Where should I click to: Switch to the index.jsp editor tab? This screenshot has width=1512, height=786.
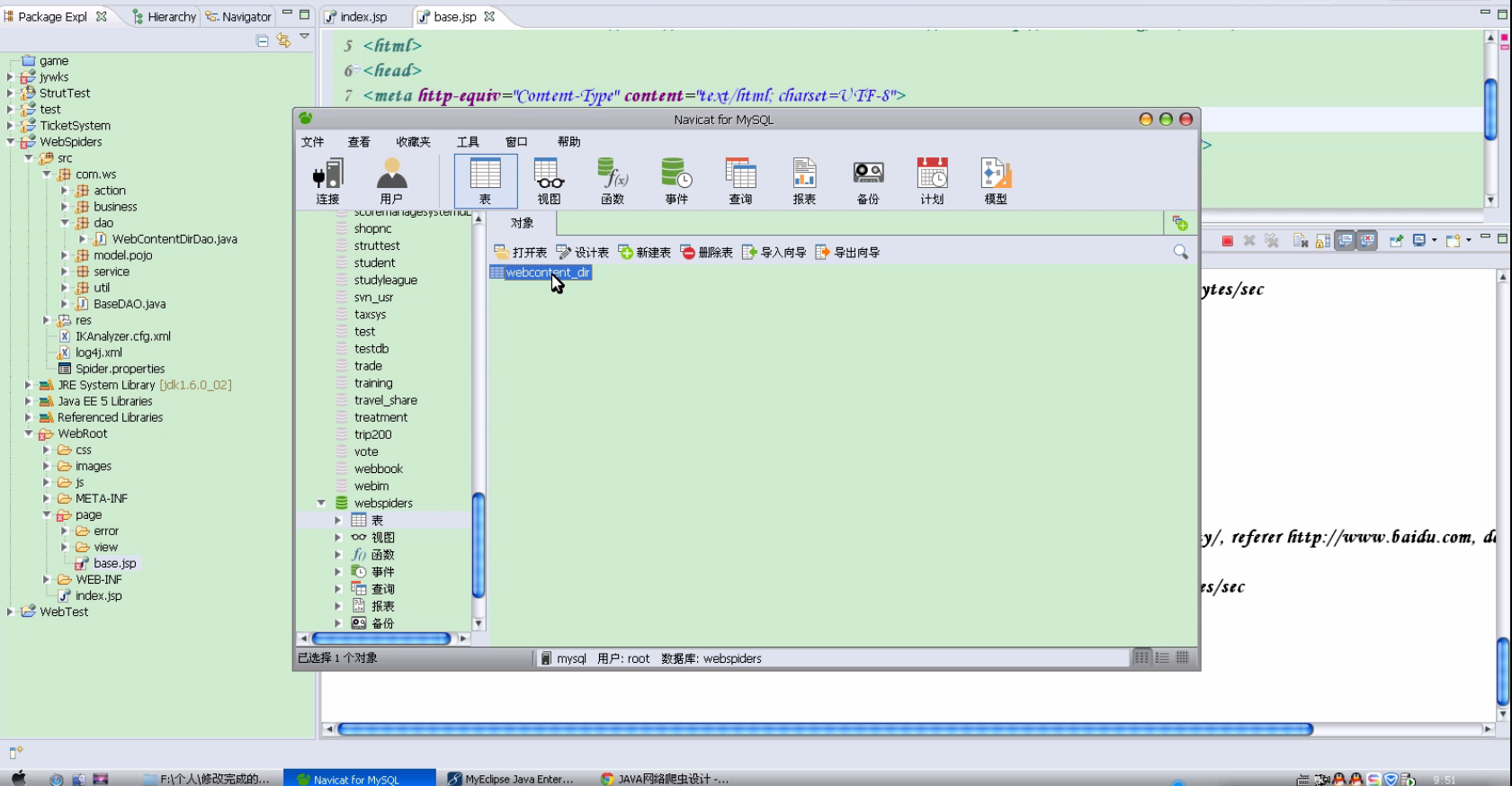click(356, 17)
